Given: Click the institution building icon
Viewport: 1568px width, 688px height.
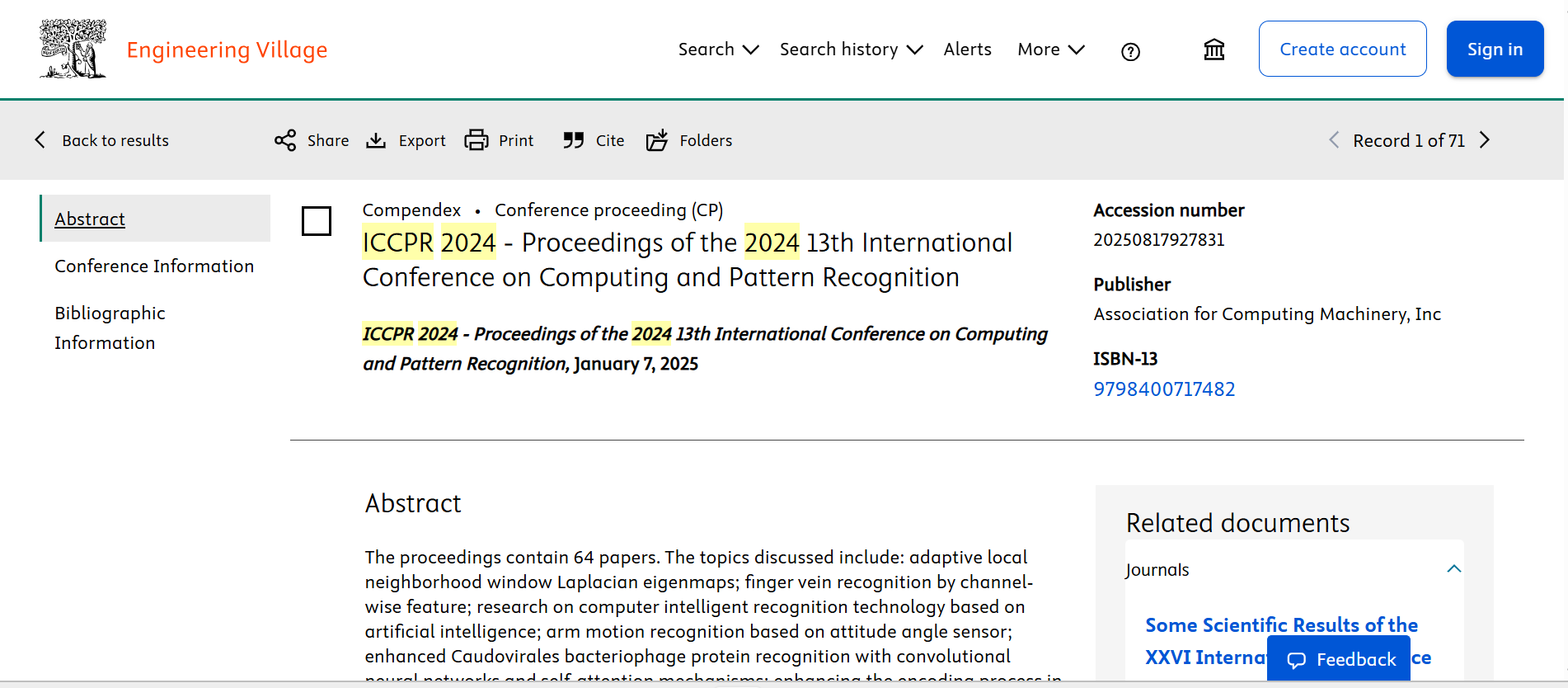Looking at the screenshot, I should (x=1214, y=50).
